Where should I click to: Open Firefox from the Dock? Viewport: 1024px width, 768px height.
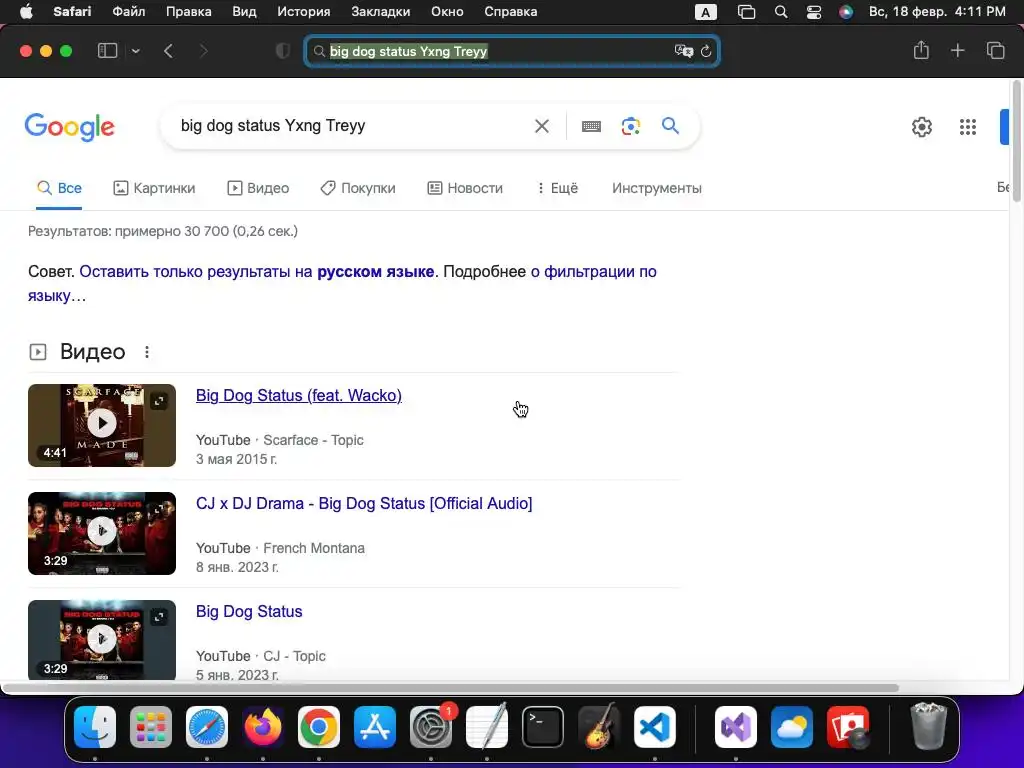click(x=263, y=727)
